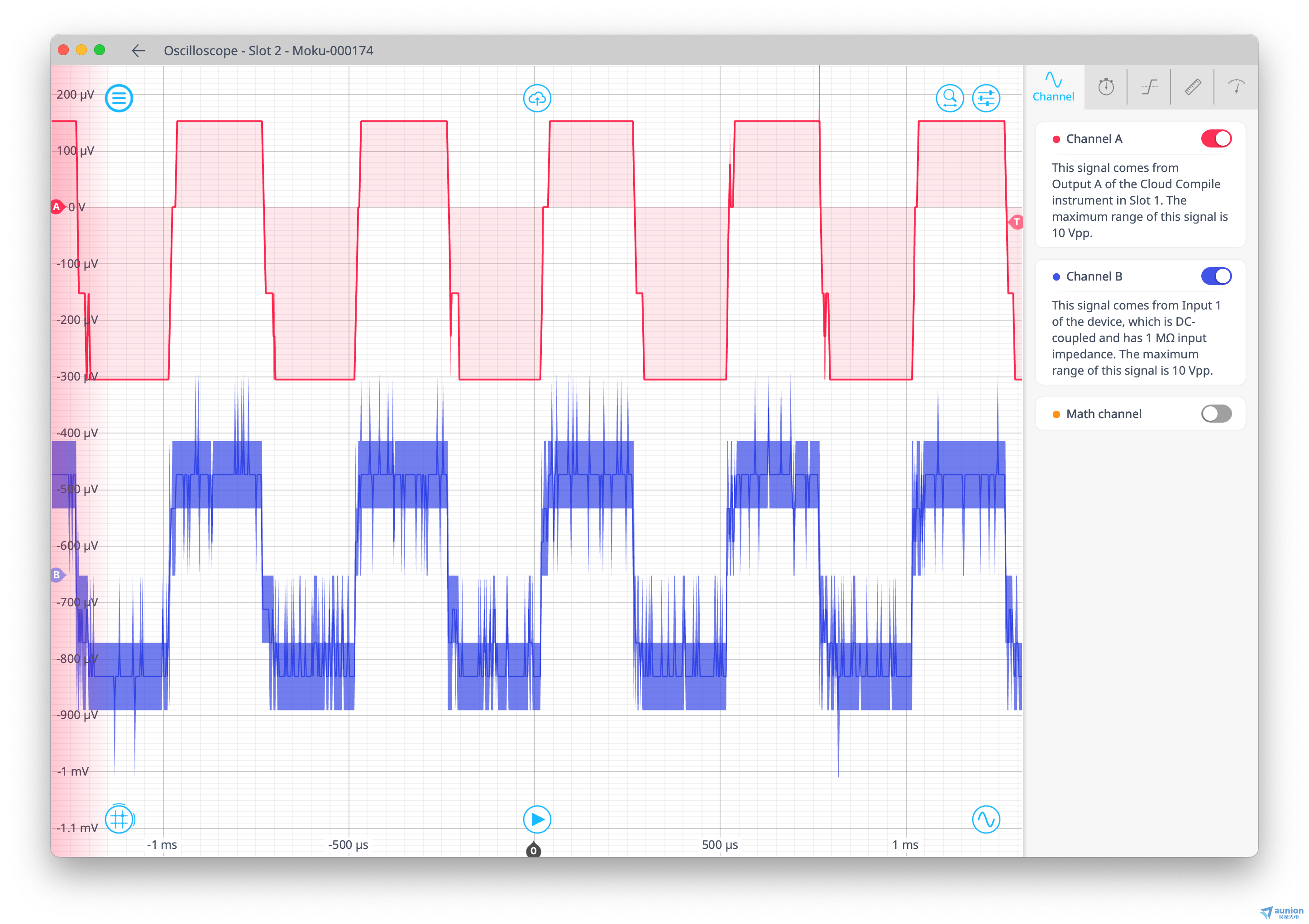Click the grid cursors icon
Screen dimensions: 1309x924
119,819
